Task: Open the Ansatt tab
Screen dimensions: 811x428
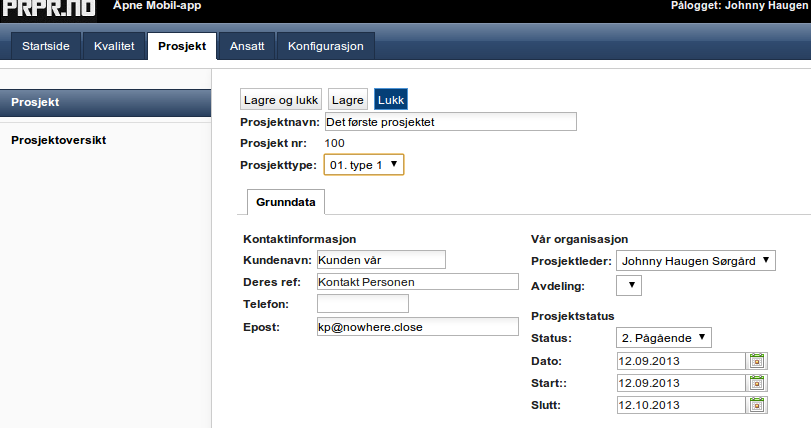Action: click(x=247, y=46)
